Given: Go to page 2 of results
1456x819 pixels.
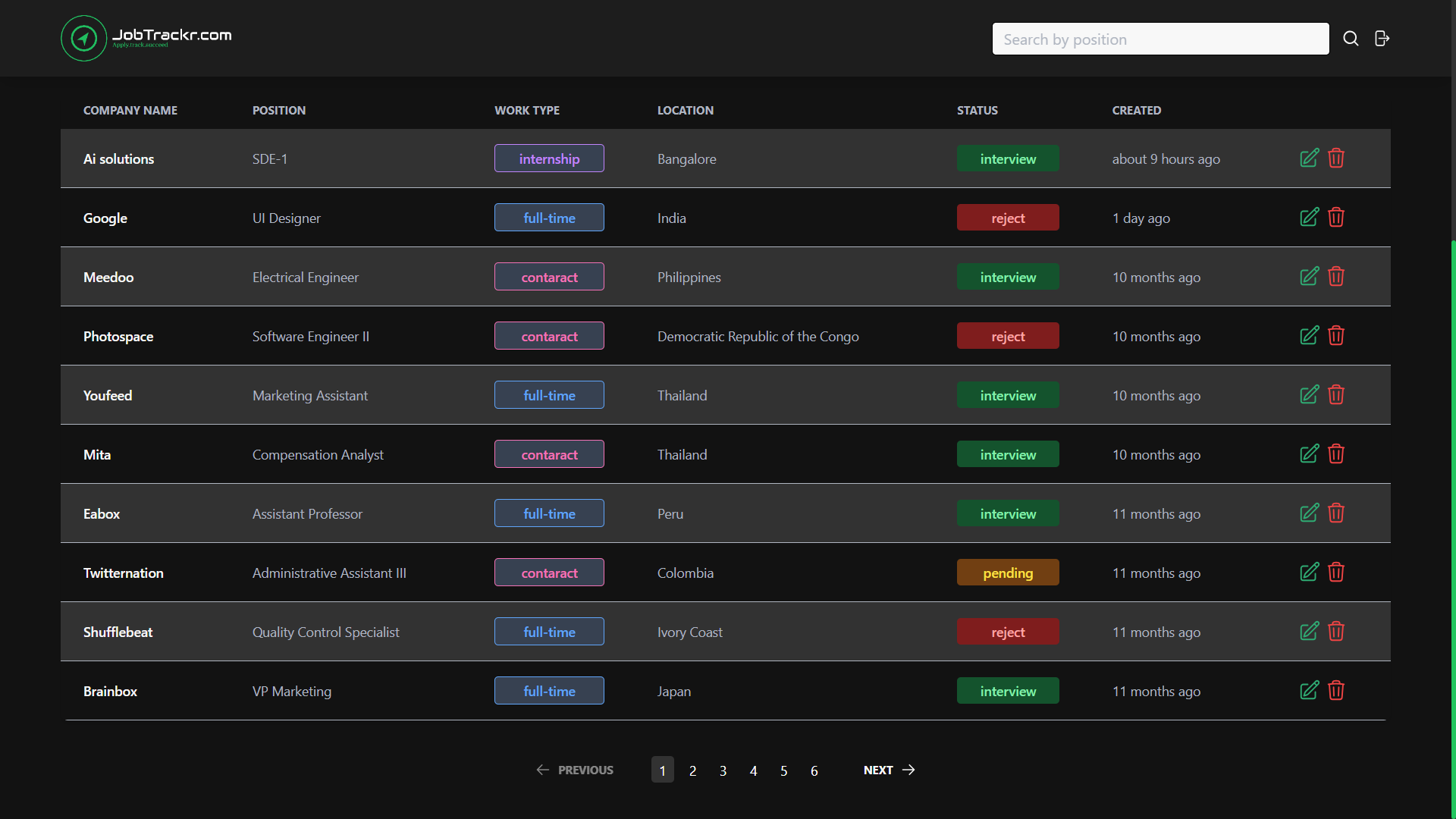Looking at the screenshot, I should click(x=692, y=770).
